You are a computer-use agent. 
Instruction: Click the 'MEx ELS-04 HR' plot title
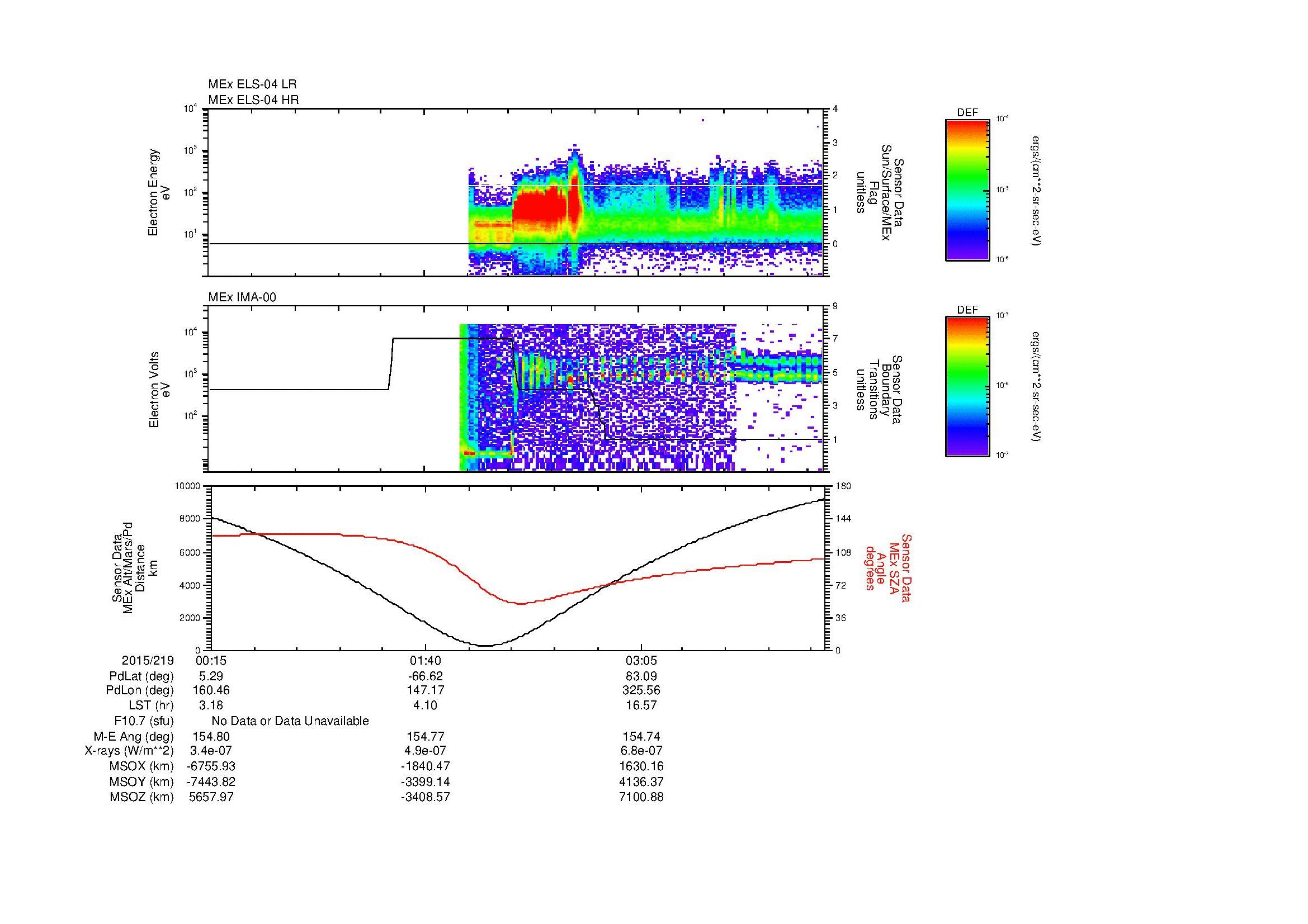tap(253, 100)
